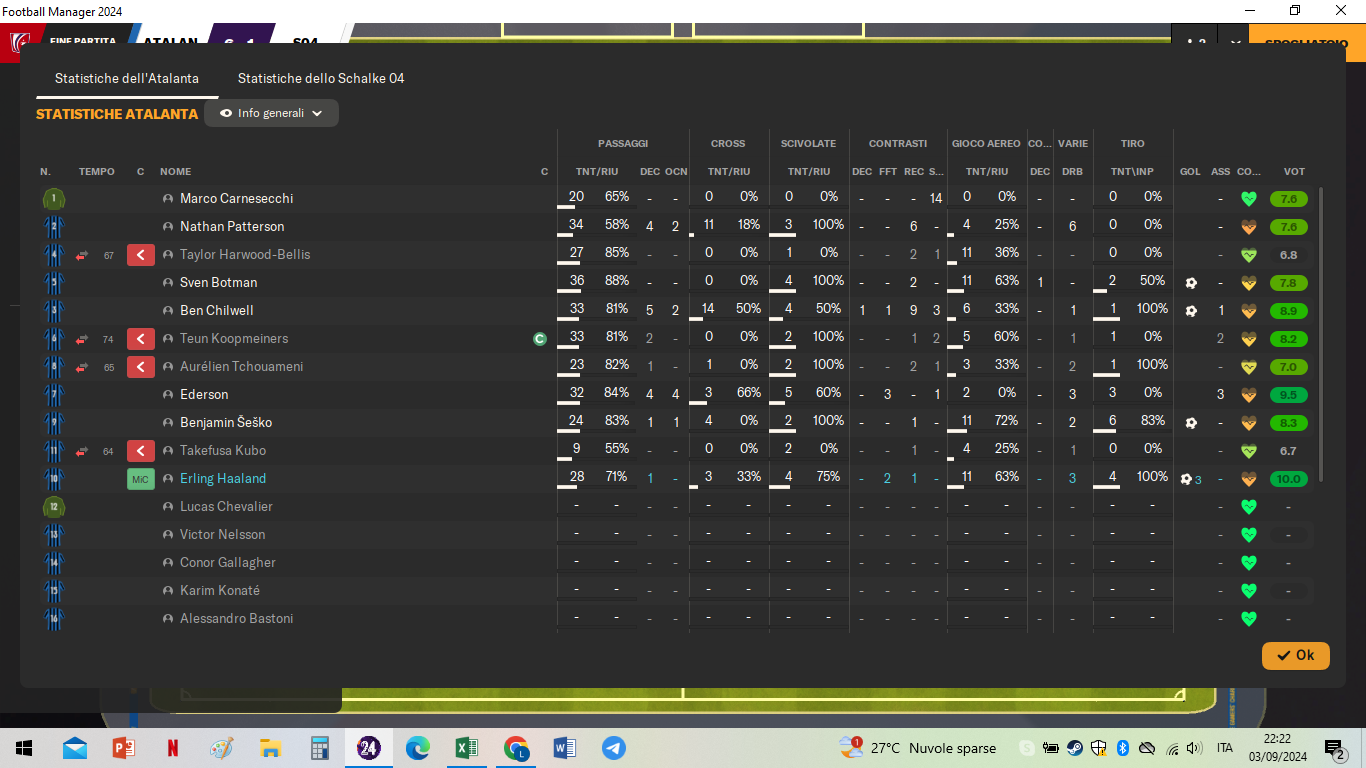Viewport: 1366px width, 768px height.
Task: Open Excel from the taskbar
Action: pos(467,748)
